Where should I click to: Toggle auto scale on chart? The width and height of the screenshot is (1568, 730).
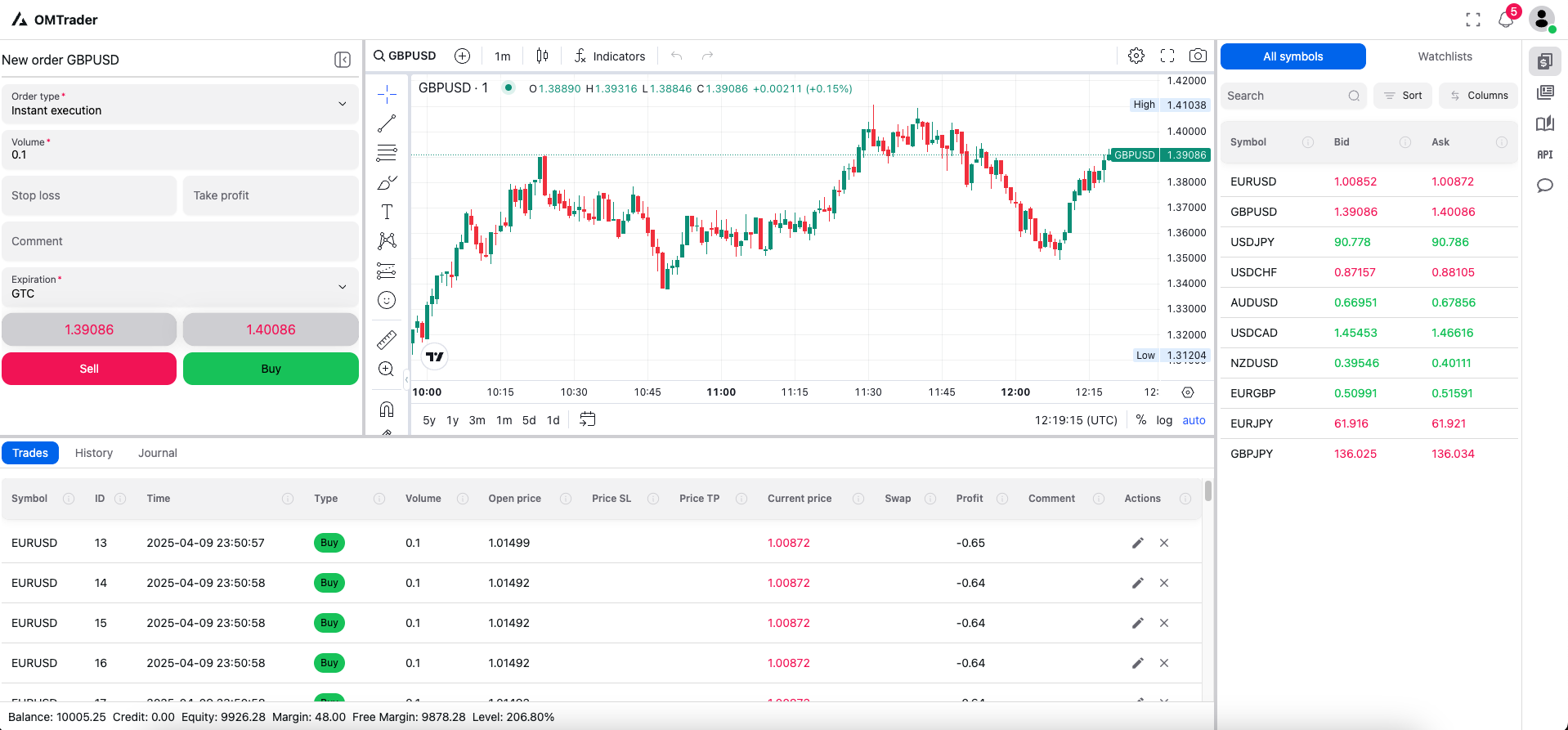click(1194, 420)
